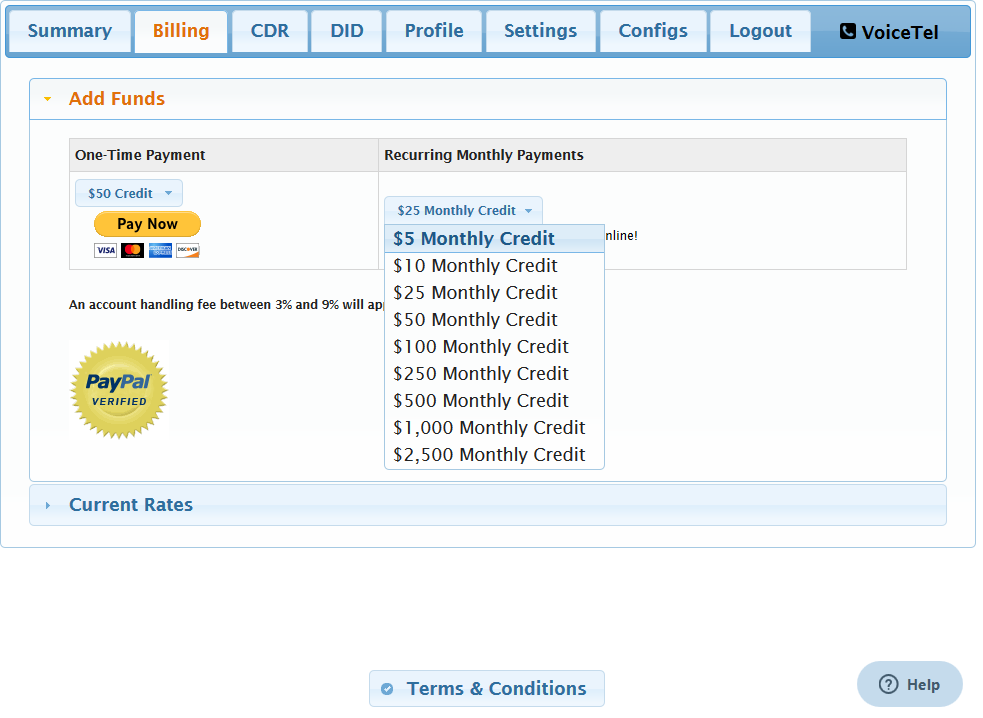Select $10 Monthly Credit option

click(494, 266)
